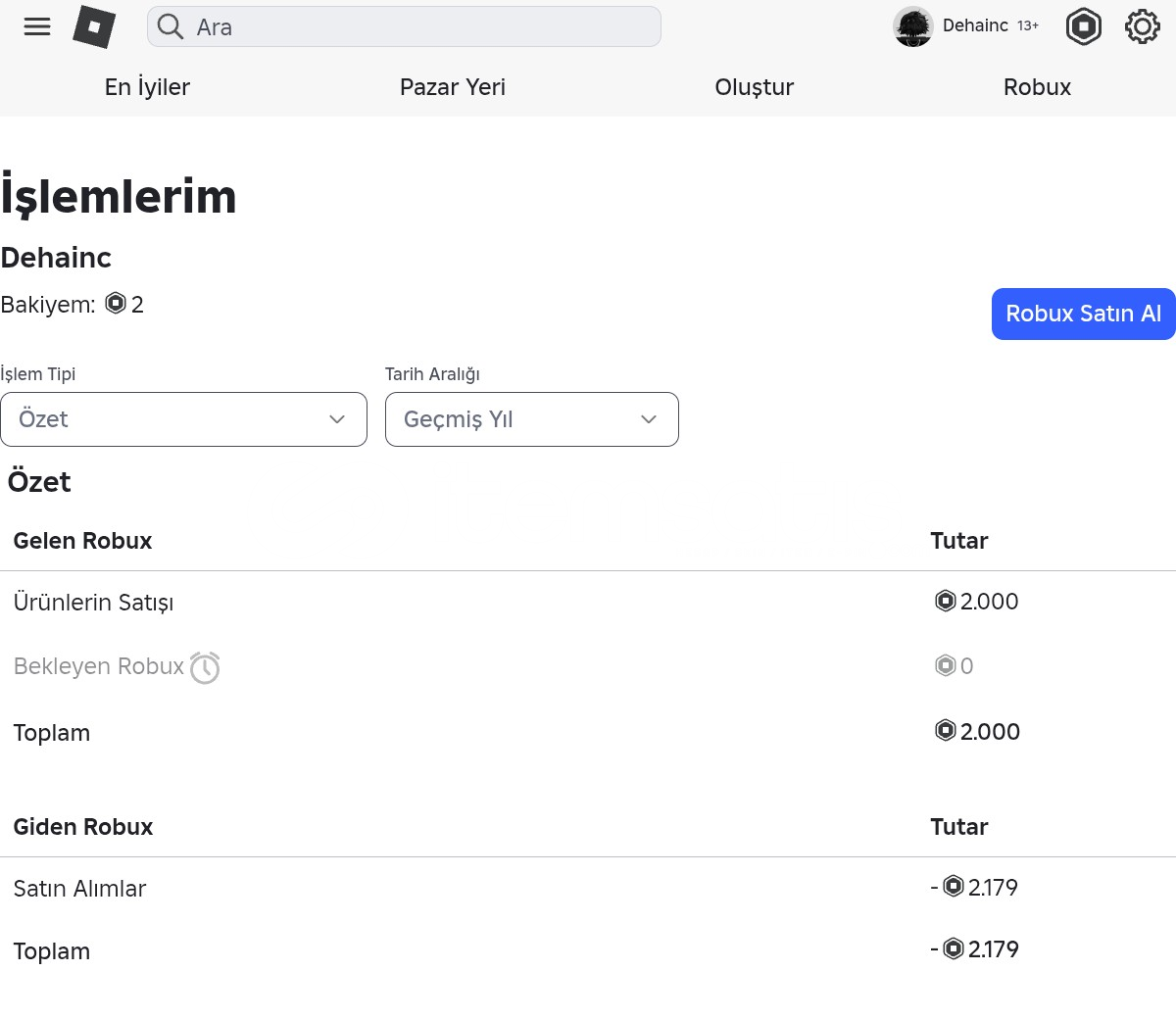Click the Dehainc profile avatar
The image size is (1176, 1020).
pos(912,26)
